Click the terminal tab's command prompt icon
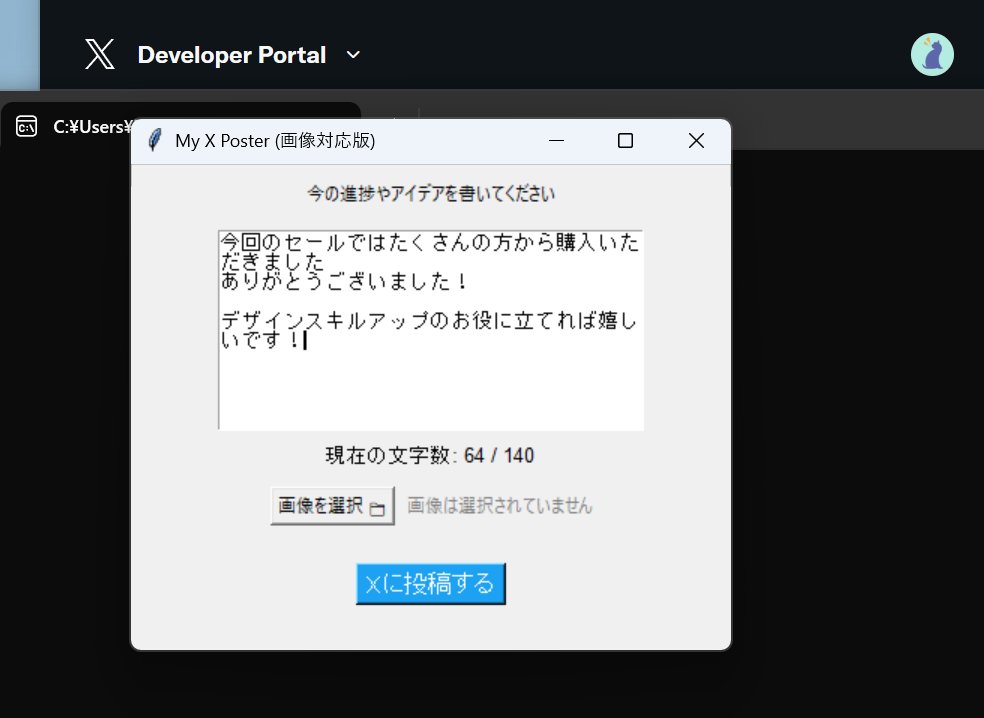 26,126
